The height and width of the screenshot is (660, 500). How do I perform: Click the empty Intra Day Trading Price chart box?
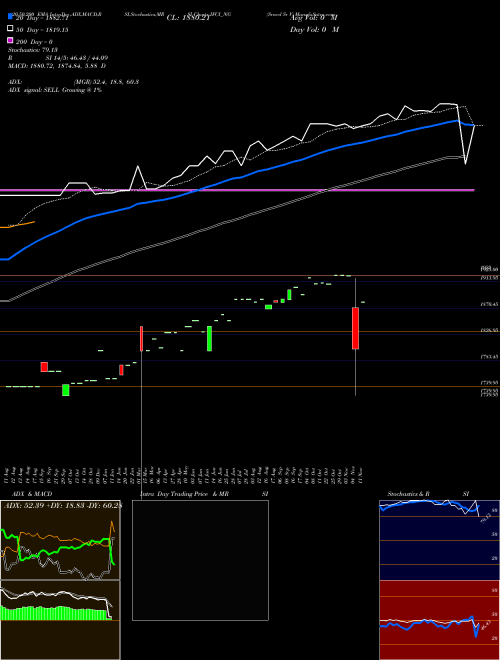click(x=200, y=560)
